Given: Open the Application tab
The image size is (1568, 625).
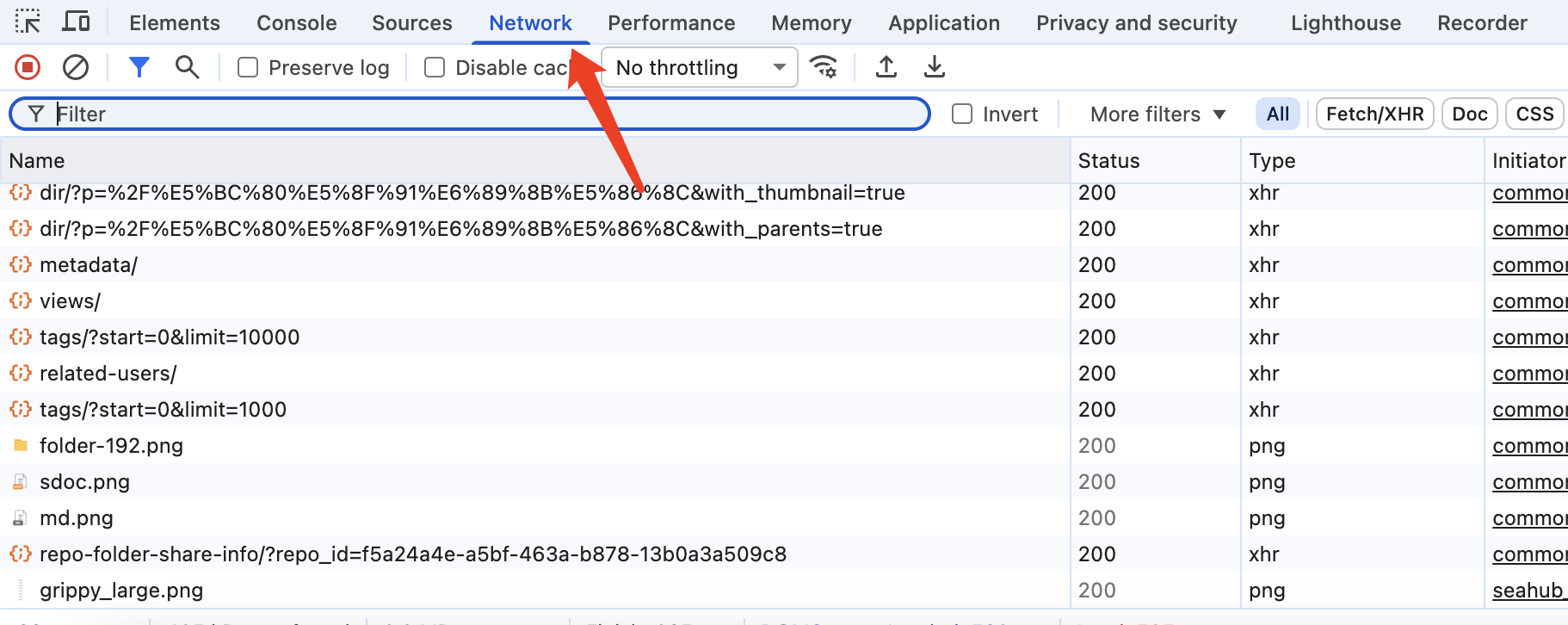Looking at the screenshot, I should click(943, 23).
